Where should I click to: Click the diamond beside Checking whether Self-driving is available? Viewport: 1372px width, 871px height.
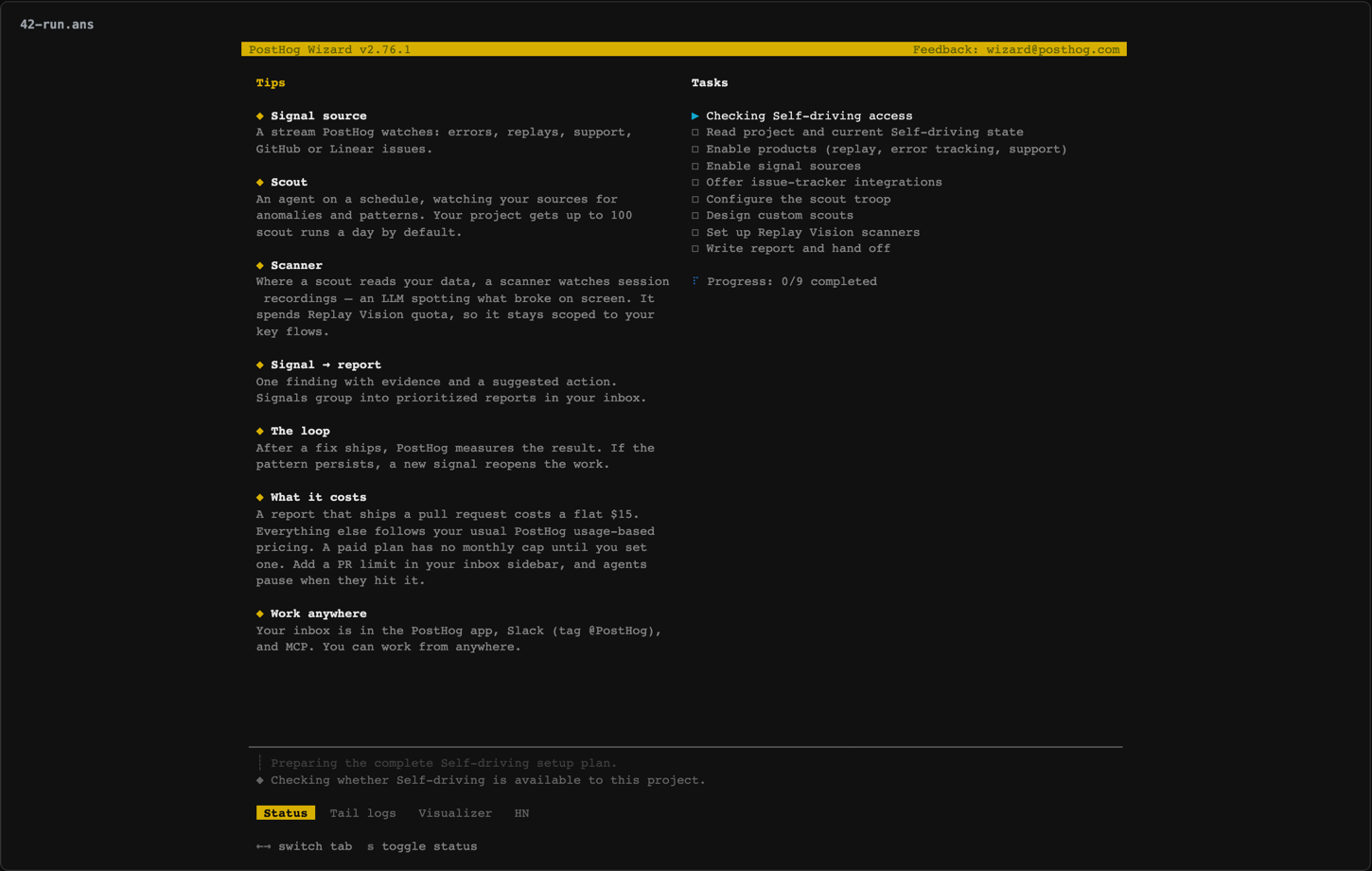(x=260, y=780)
